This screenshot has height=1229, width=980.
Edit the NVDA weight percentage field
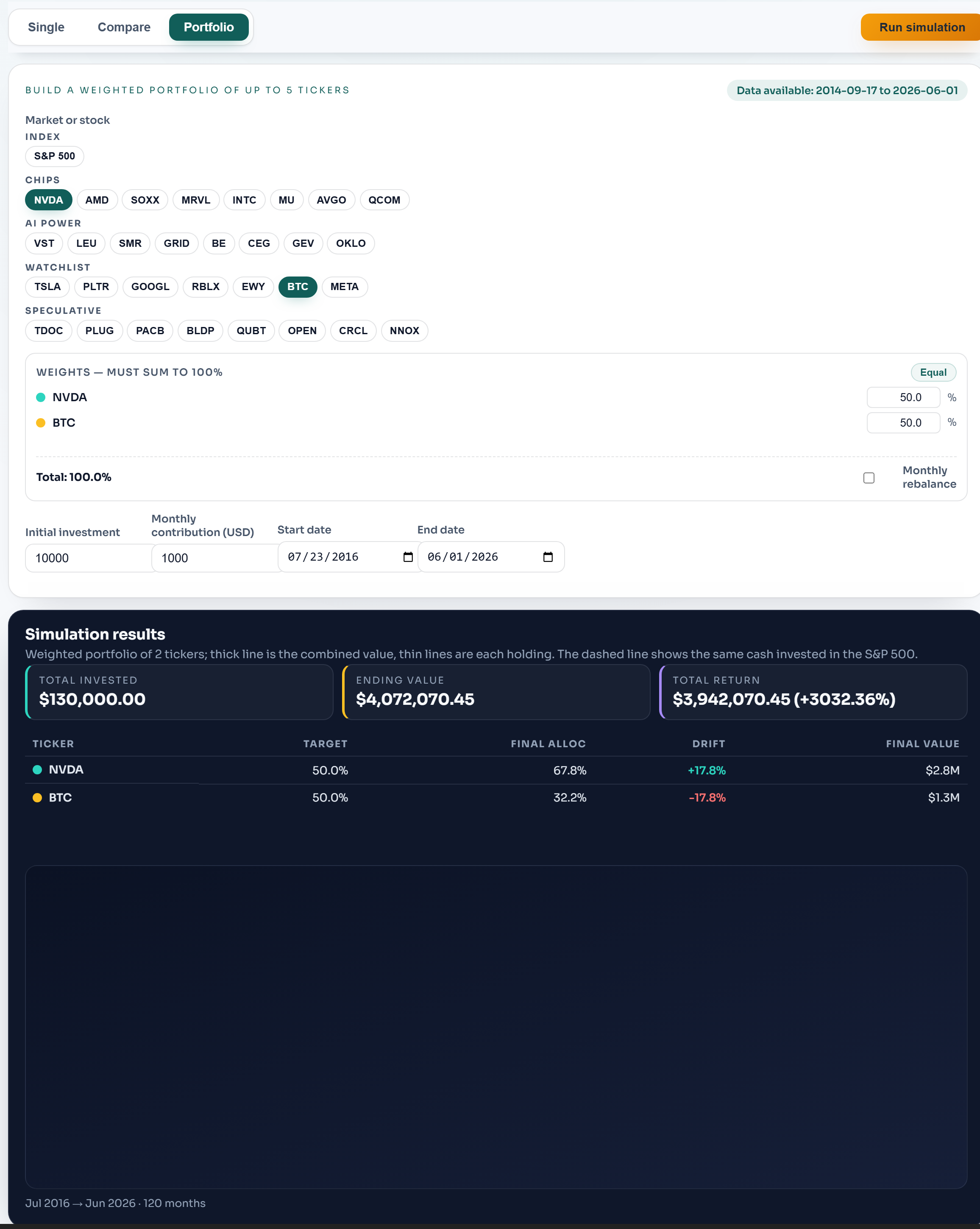click(903, 397)
